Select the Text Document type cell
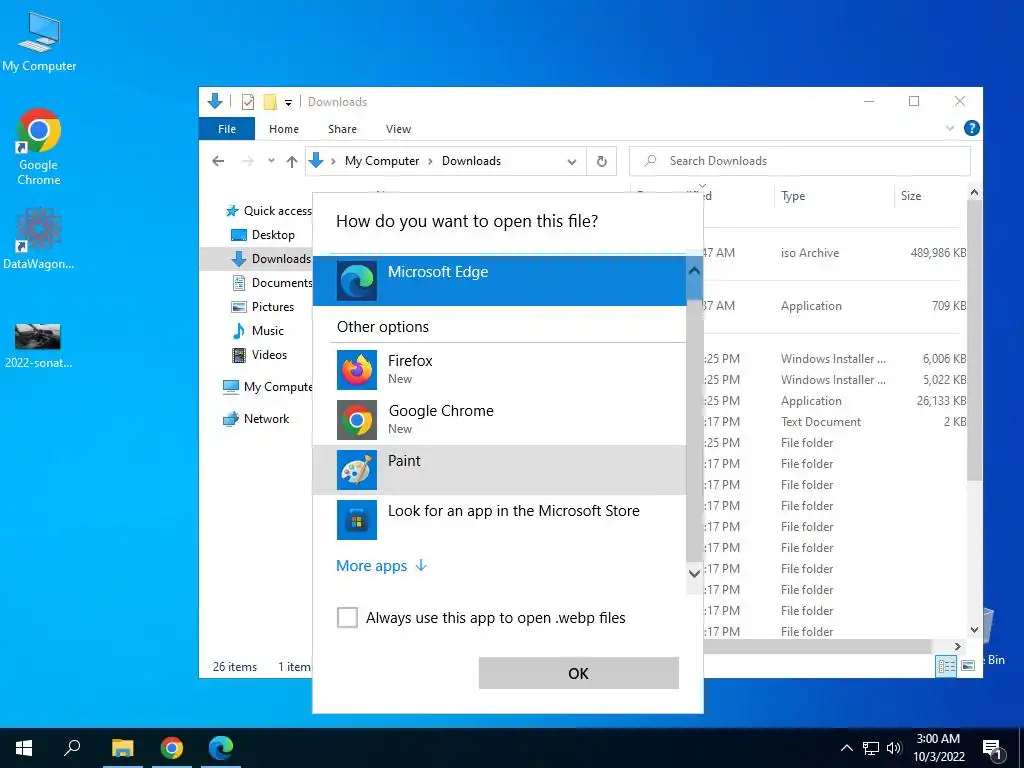Viewport: 1024px width, 768px height. click(x=821, y=422)
